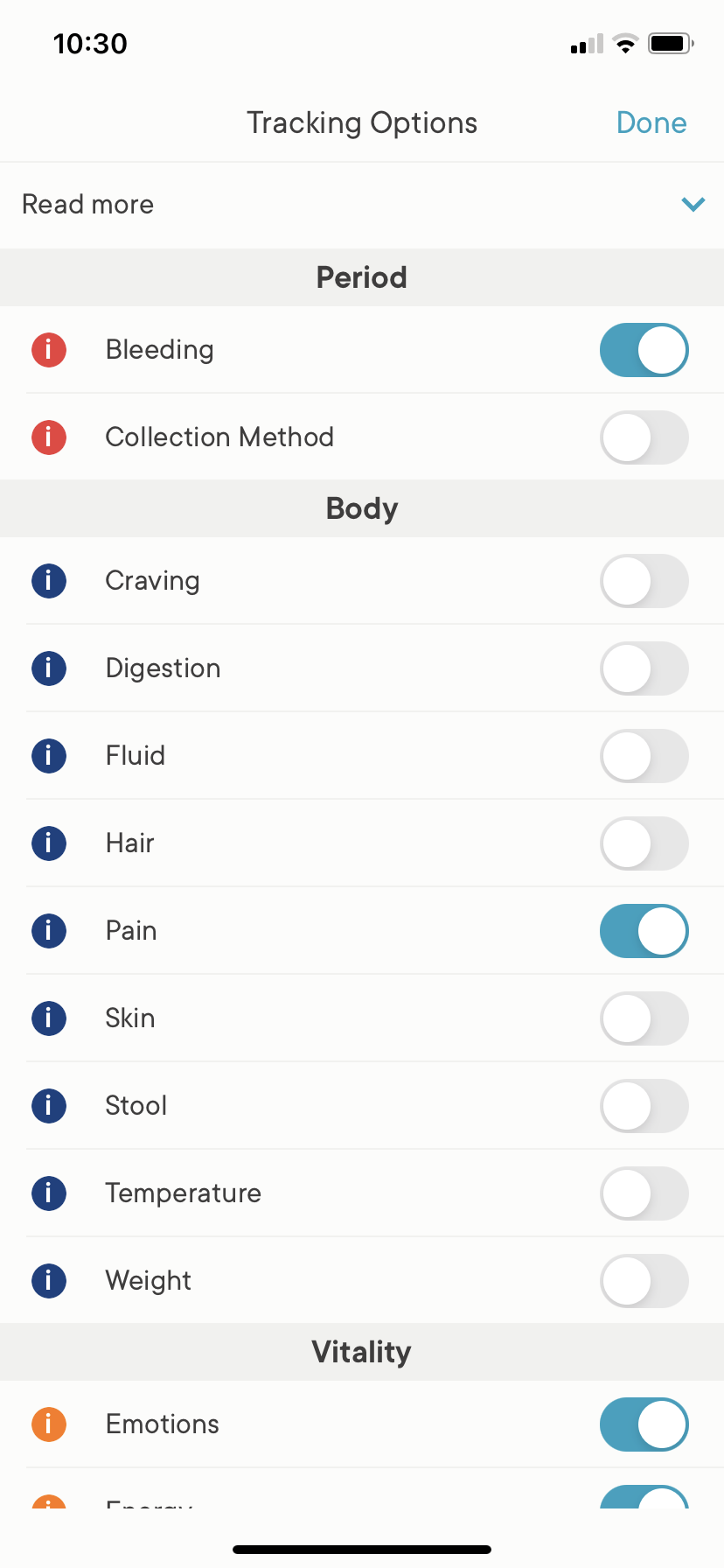This screenshot has height=1568, width=724.
Task: Open info for Collection Method
Action: coord(49,437)
